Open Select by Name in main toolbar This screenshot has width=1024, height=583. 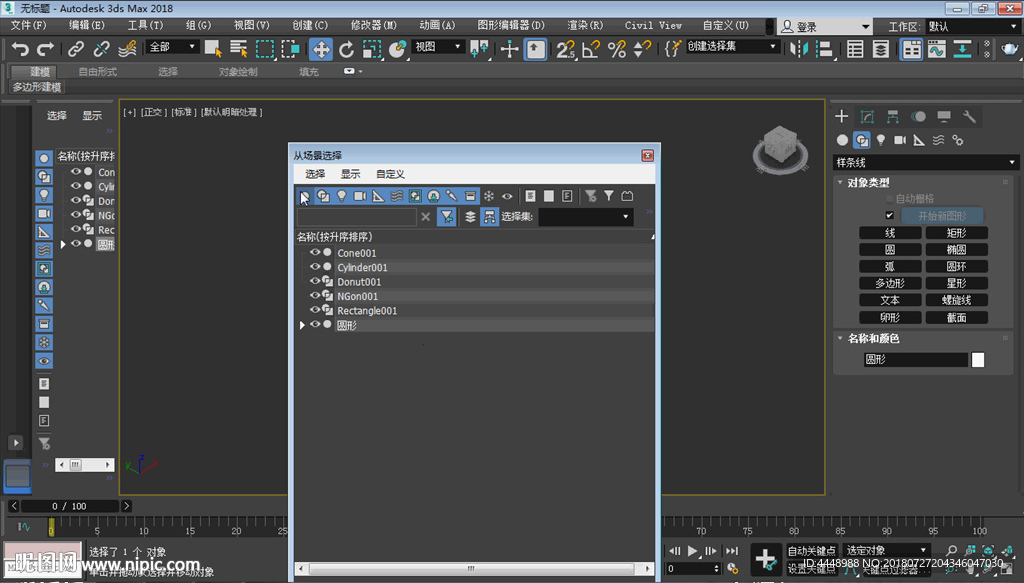(239, 49)
